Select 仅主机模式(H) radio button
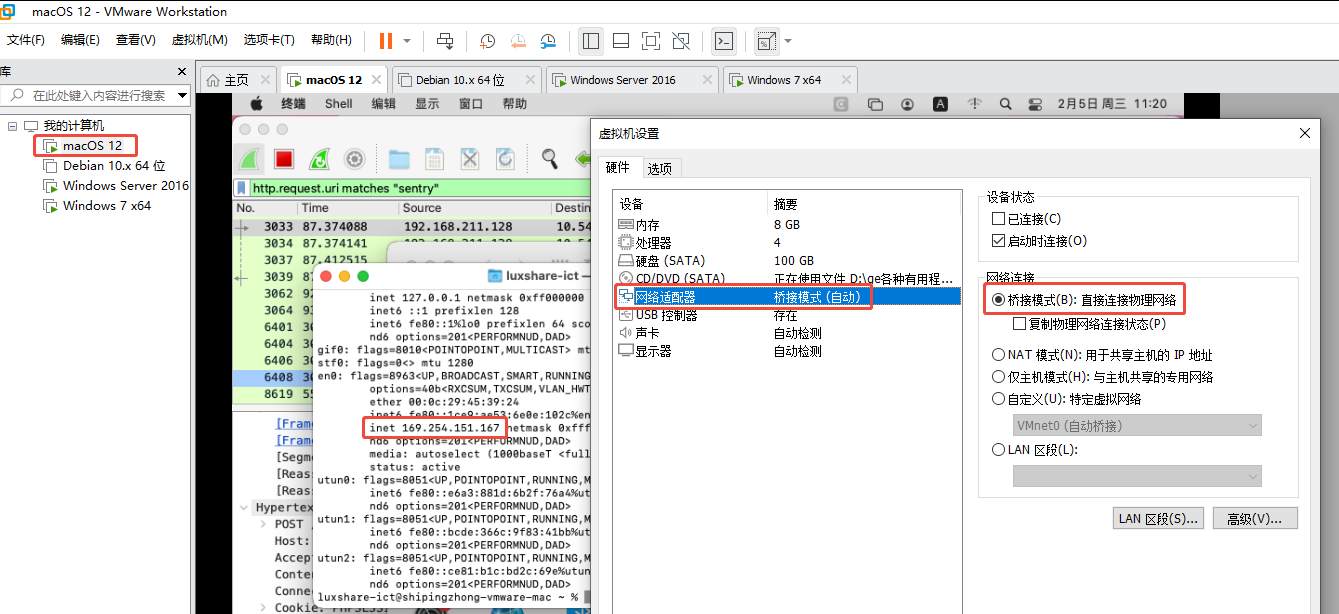 [x=998, y=377]
